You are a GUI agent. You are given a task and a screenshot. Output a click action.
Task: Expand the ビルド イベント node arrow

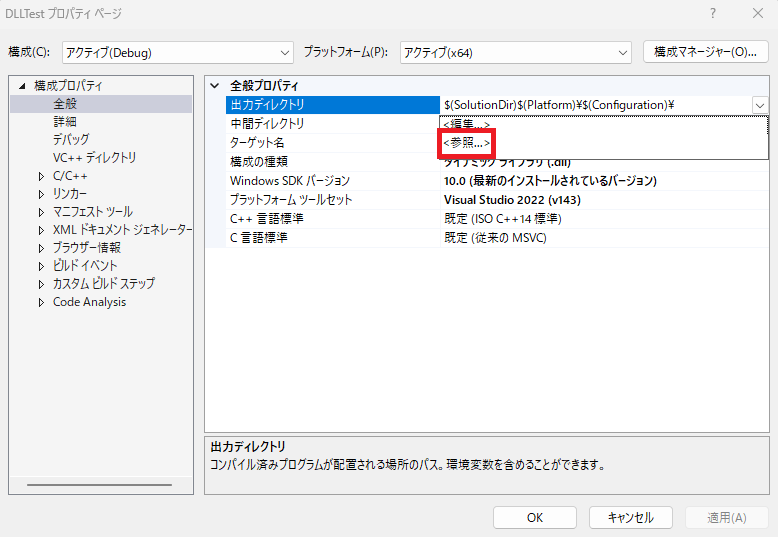tap(41, 266)
